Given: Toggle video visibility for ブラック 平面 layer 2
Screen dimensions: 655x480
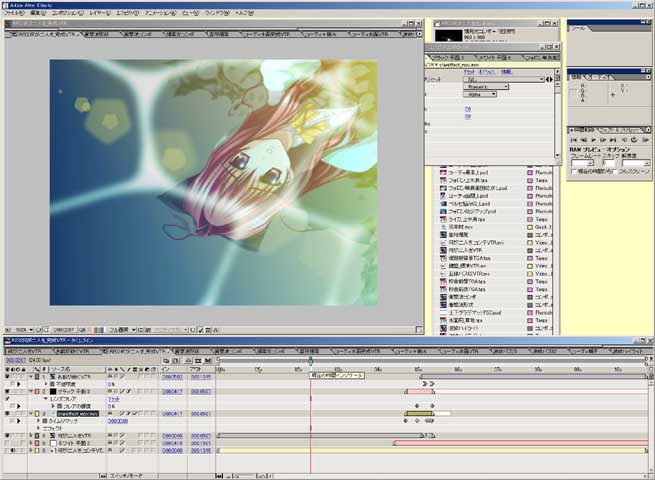Looking at the screenshot, I should click(7, 392).
